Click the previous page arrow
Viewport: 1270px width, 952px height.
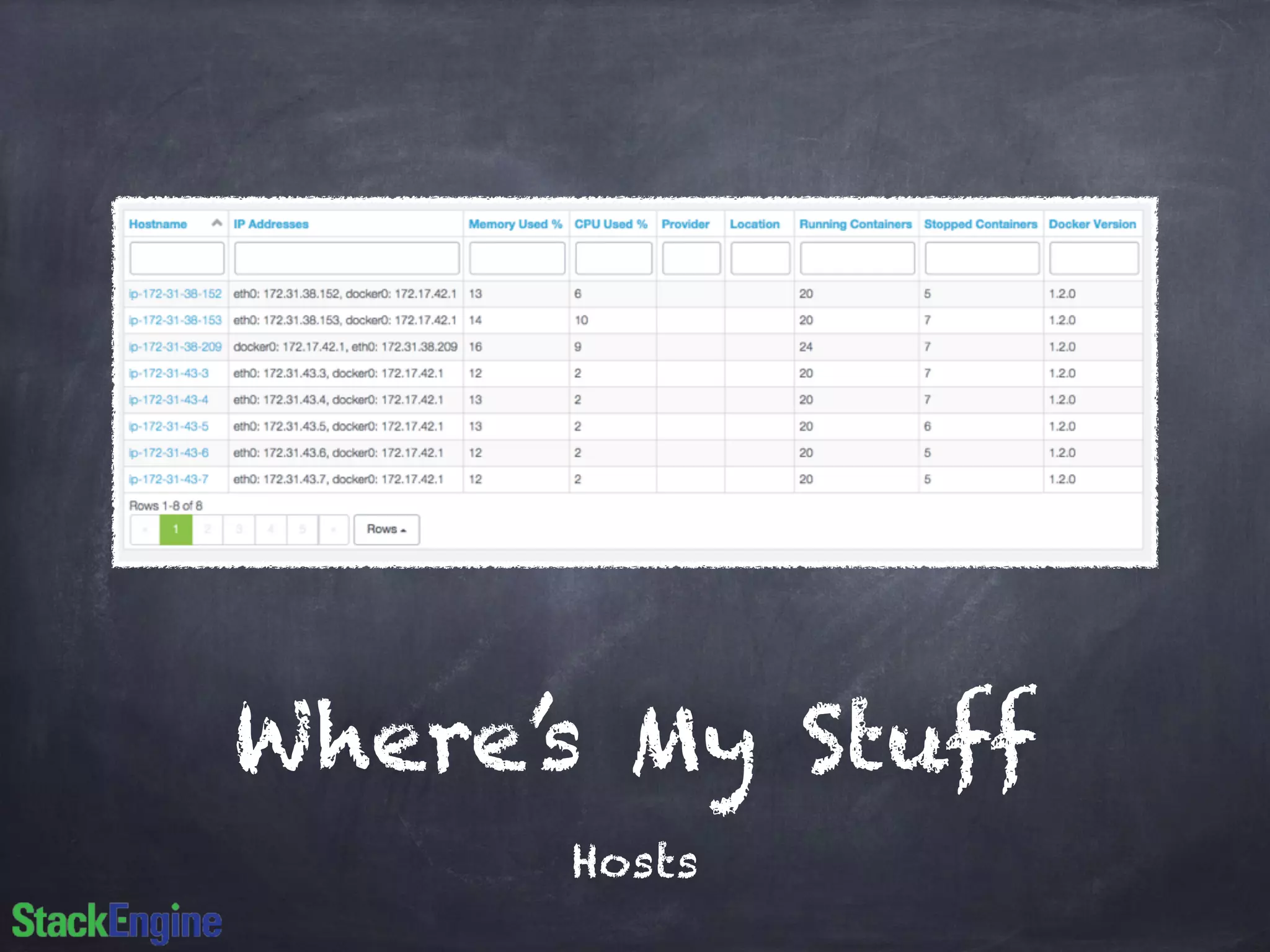tap(145, 529)
